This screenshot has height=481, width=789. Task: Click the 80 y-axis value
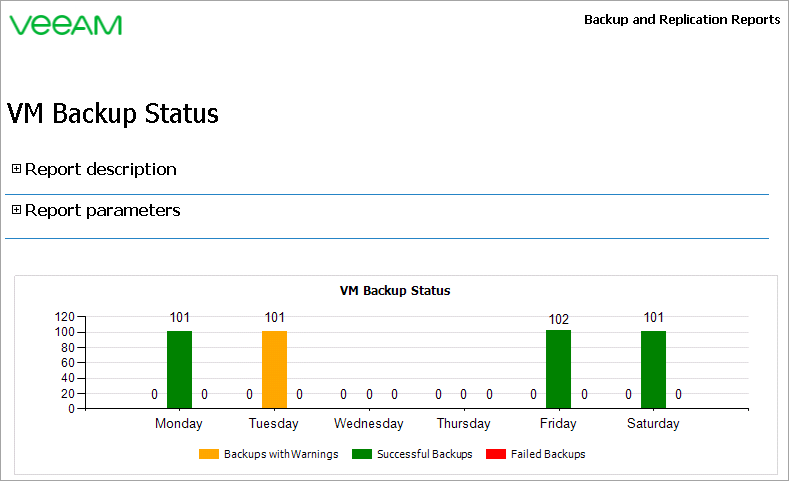coord(68,348)
